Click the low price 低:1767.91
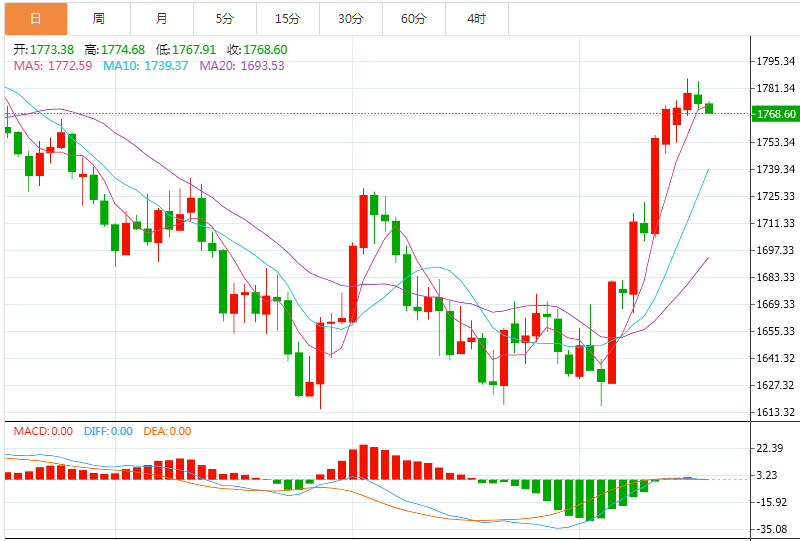Image resolution: width=800 pixels, height=541 pixels. [x=186, y=50]
